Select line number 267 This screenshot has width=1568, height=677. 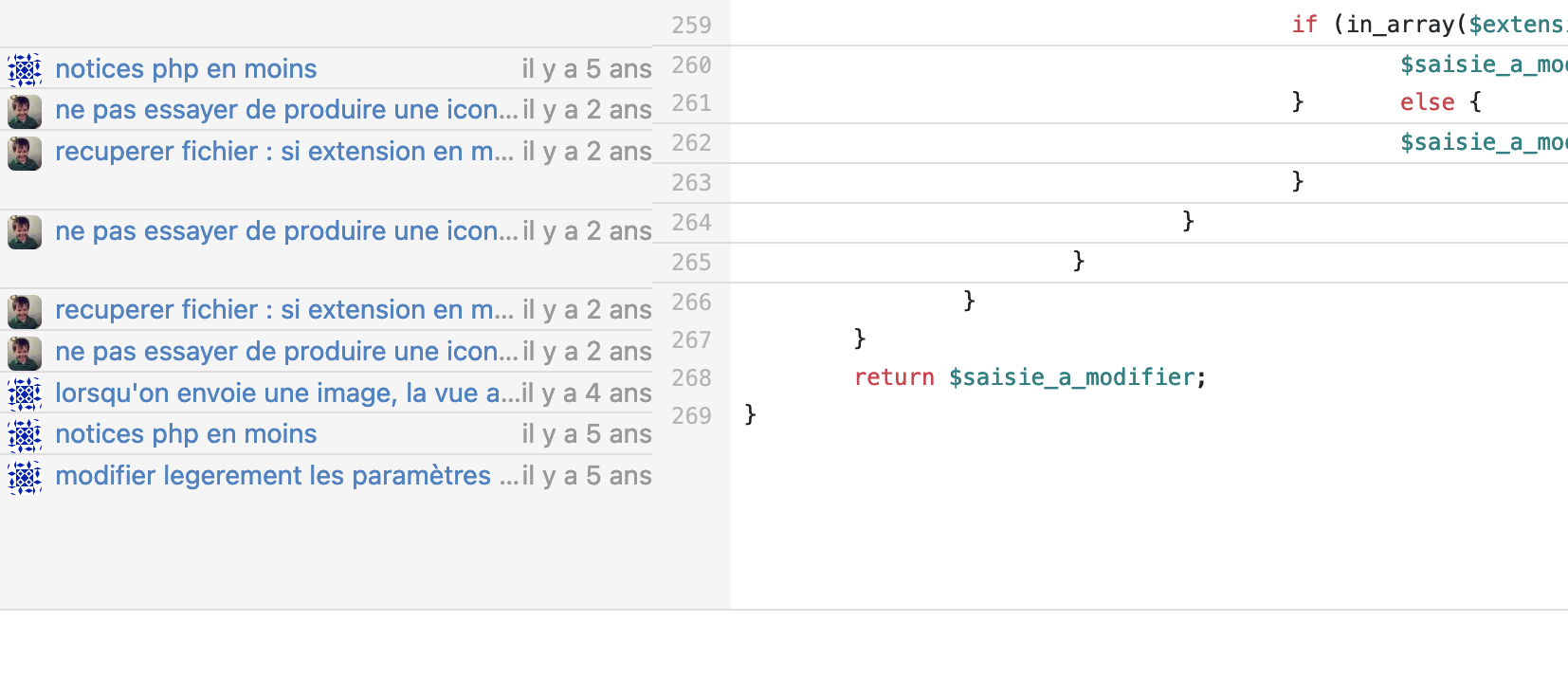click(x=691, y=340)
